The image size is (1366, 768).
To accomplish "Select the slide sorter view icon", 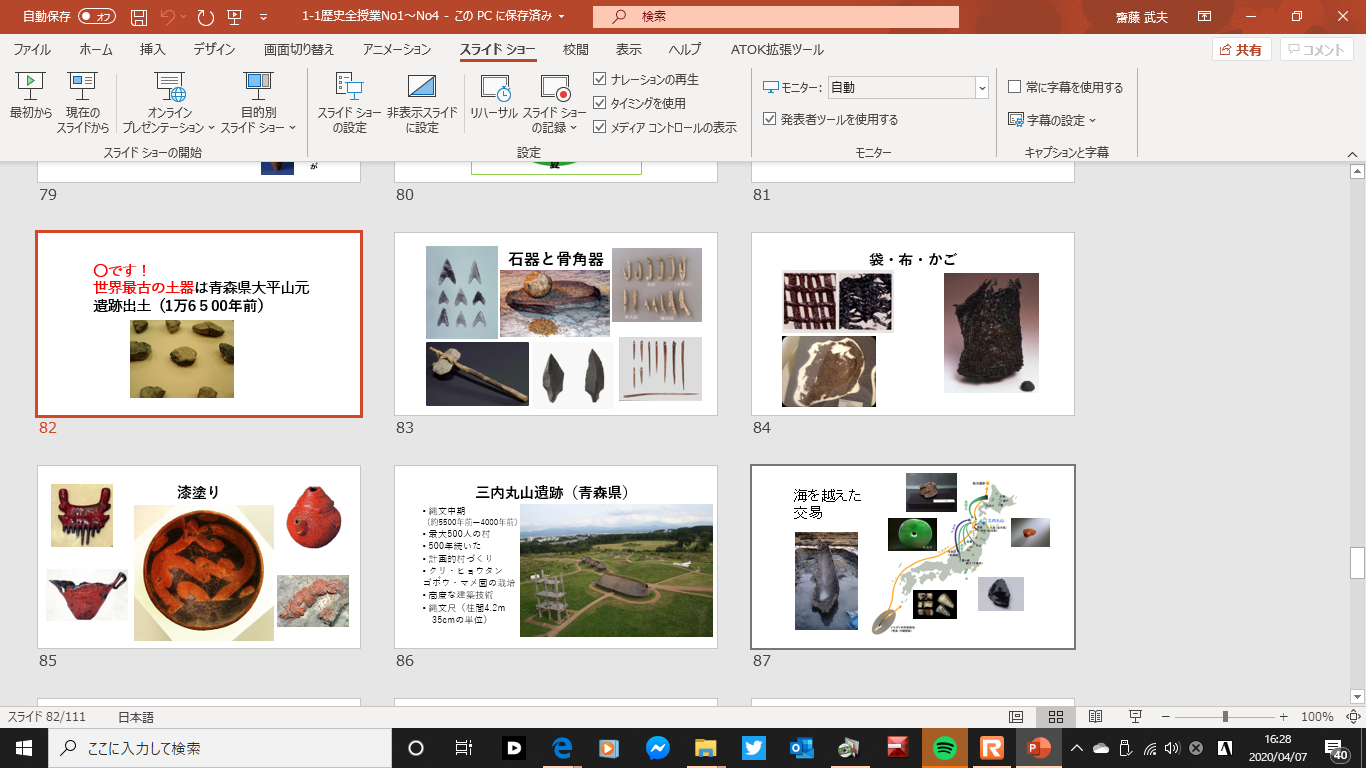I will (x=1055, y=717).
